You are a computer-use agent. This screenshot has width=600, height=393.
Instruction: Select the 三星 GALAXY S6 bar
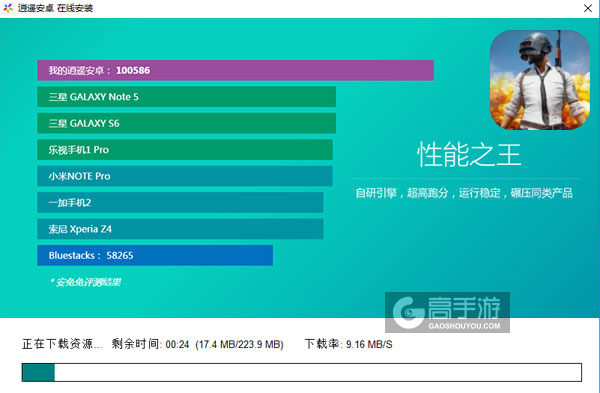(x=186, y=123)
